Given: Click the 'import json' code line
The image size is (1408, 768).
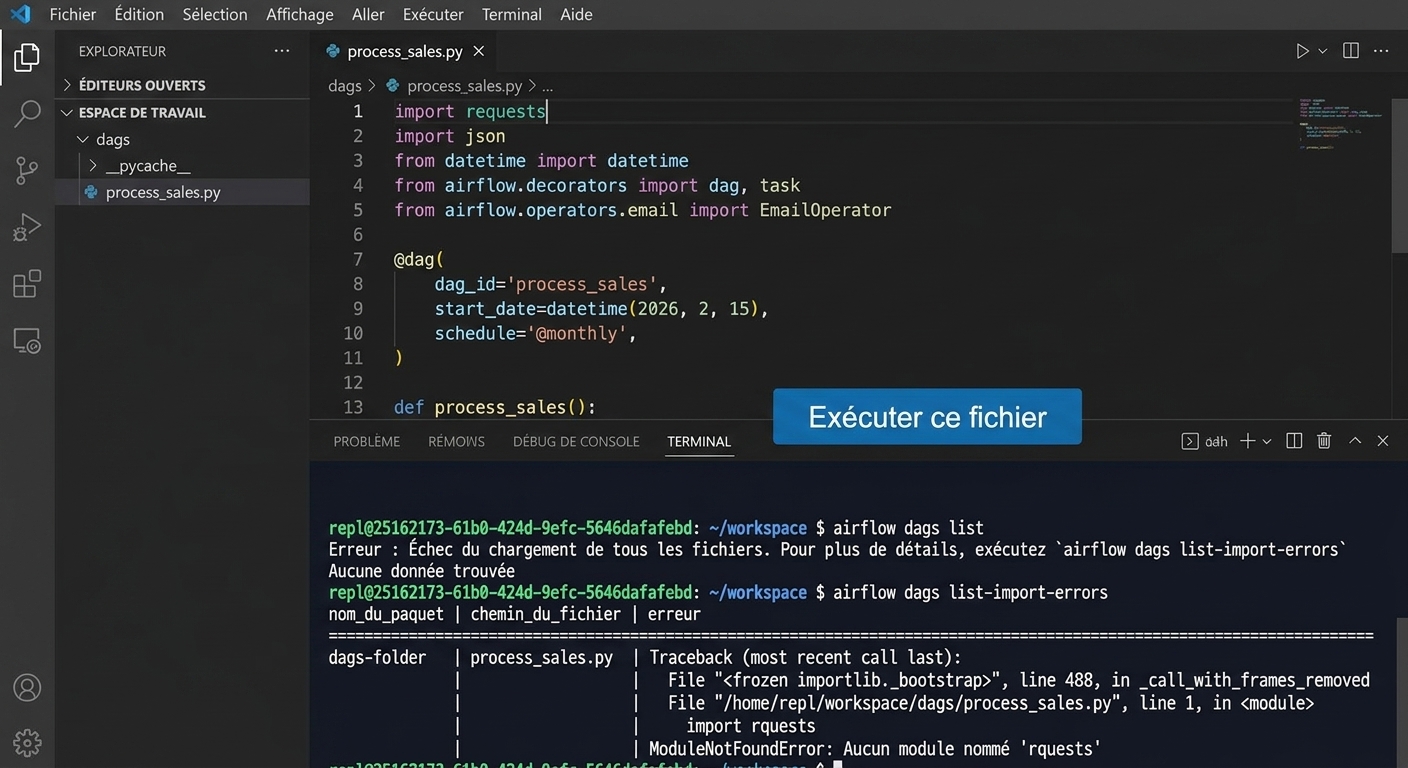Looking at the screenshot, I should click(x=450, y=136).
